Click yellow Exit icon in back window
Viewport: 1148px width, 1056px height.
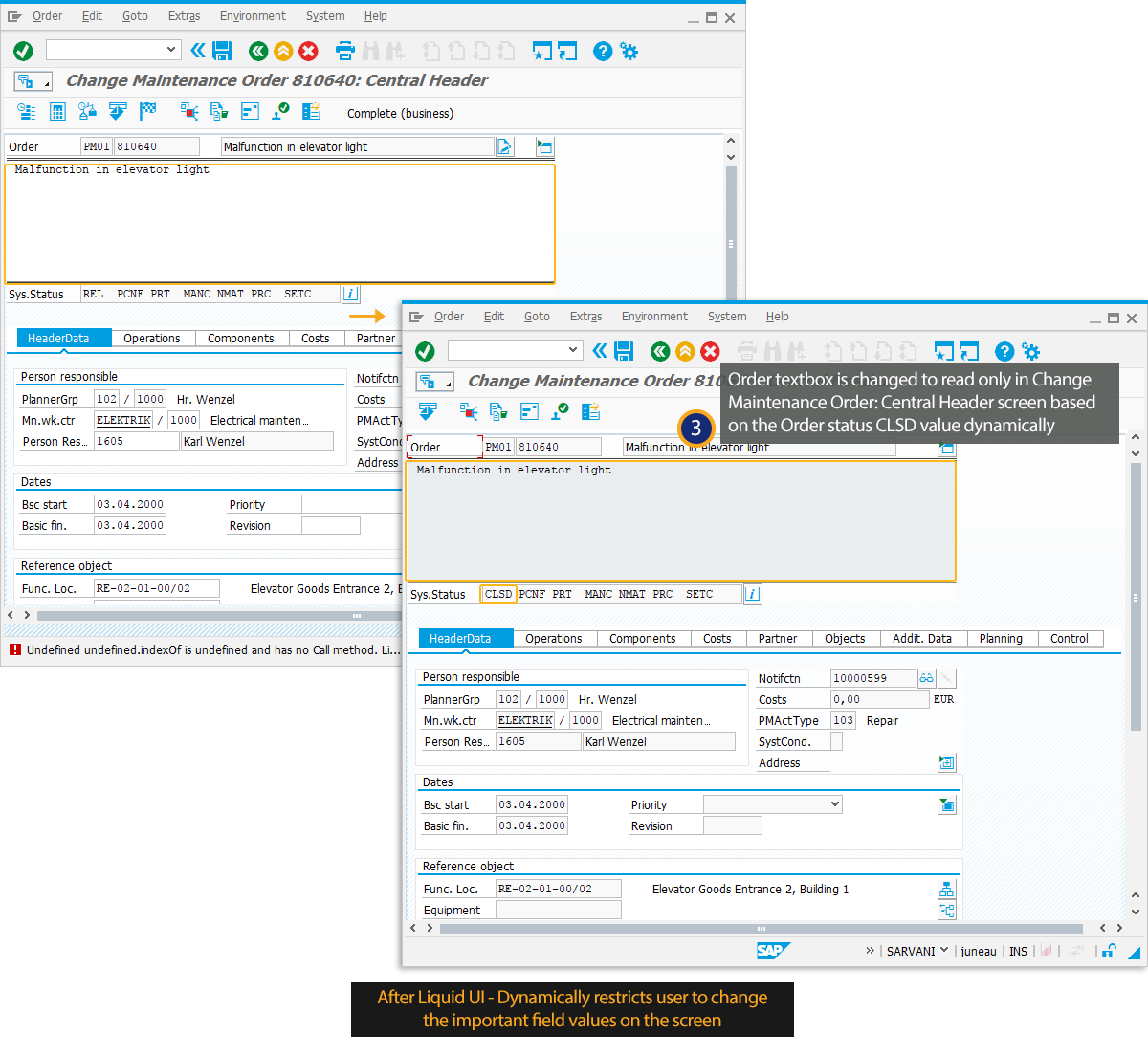point(283,51)
